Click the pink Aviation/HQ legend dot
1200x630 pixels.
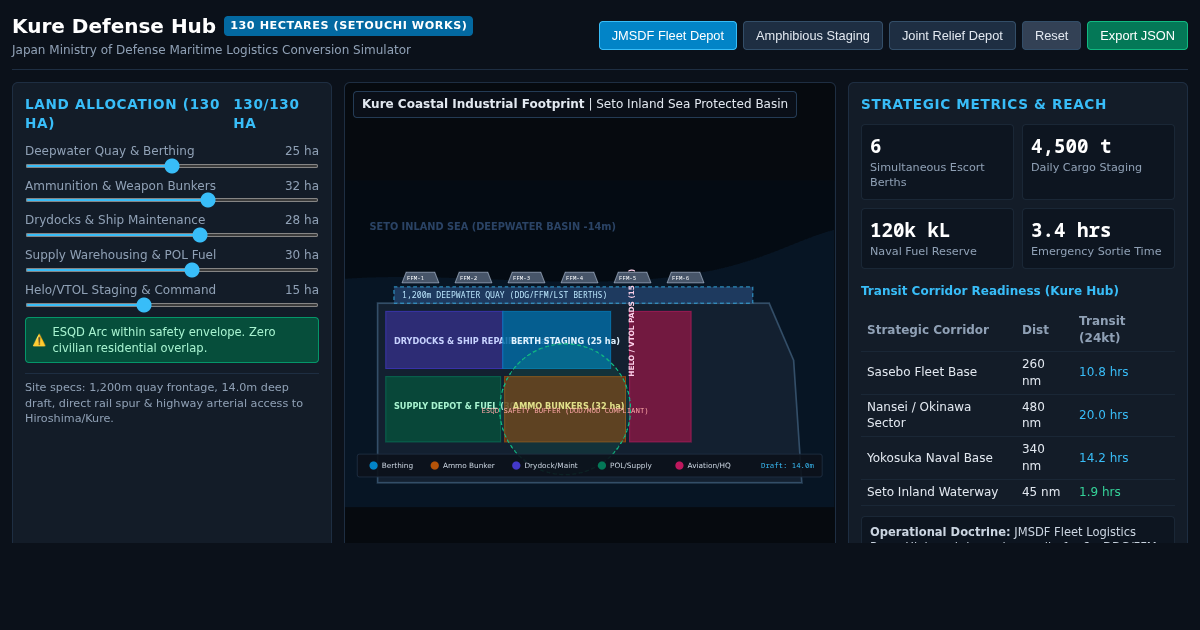(x=679, y=465)
